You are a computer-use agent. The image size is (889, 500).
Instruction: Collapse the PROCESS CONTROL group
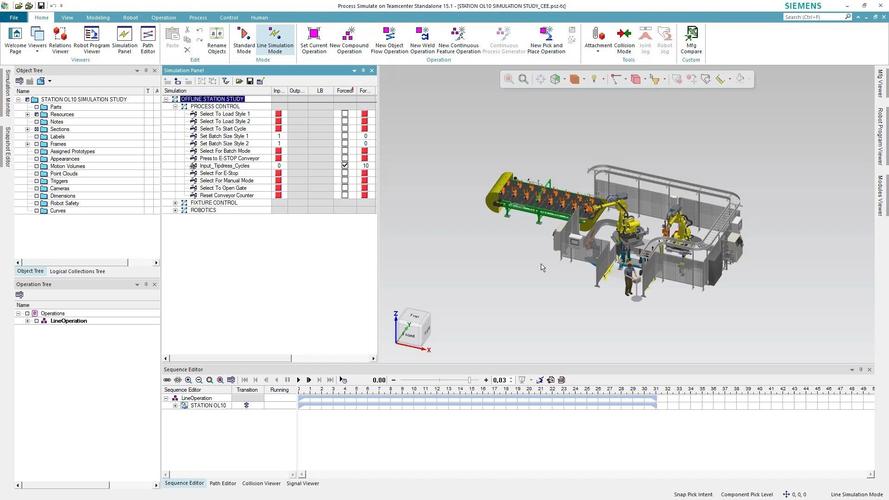pos(175,107)
